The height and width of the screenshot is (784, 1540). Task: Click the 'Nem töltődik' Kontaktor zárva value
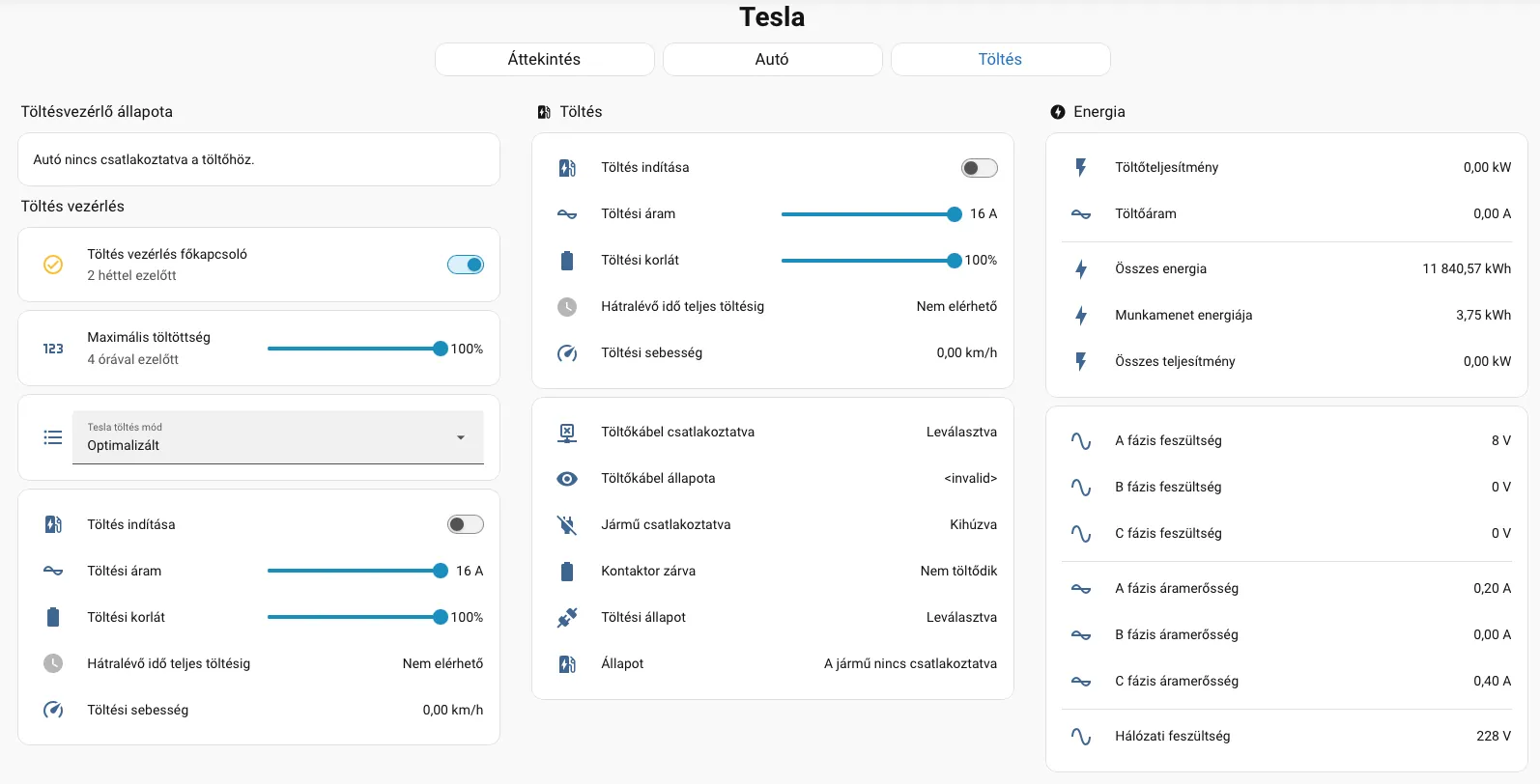tap(959, 572)
